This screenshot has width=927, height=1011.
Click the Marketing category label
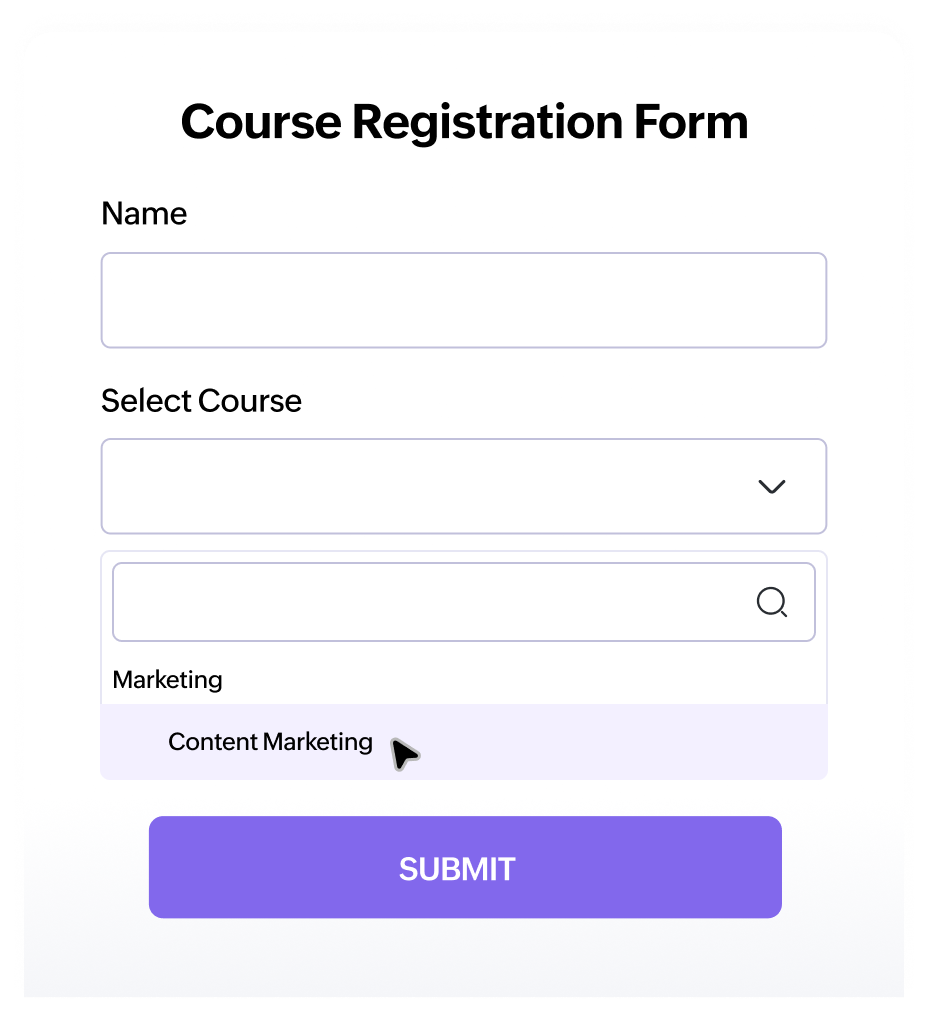click(x=167, y=680)
